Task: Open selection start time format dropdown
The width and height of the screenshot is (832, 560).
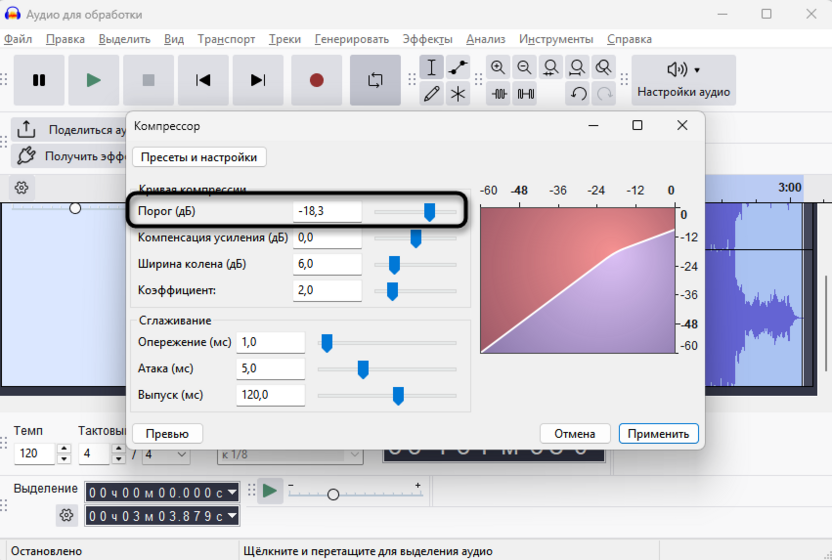Action: 233,492
